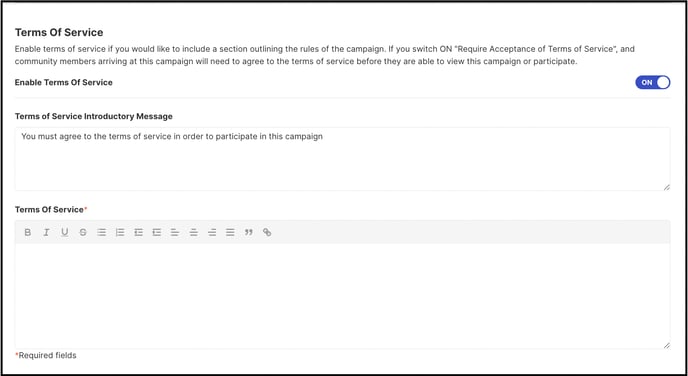
Task: Increase indent of the text
Action: (157, 233)
